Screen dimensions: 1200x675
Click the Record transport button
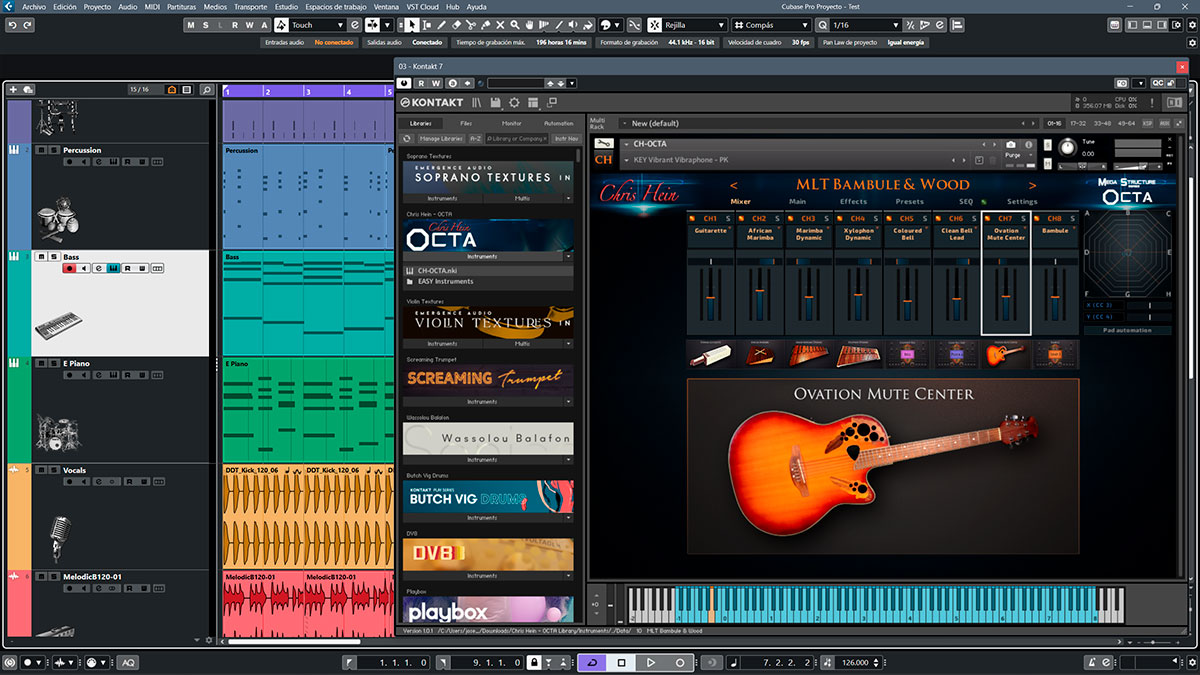click(680, 662)
